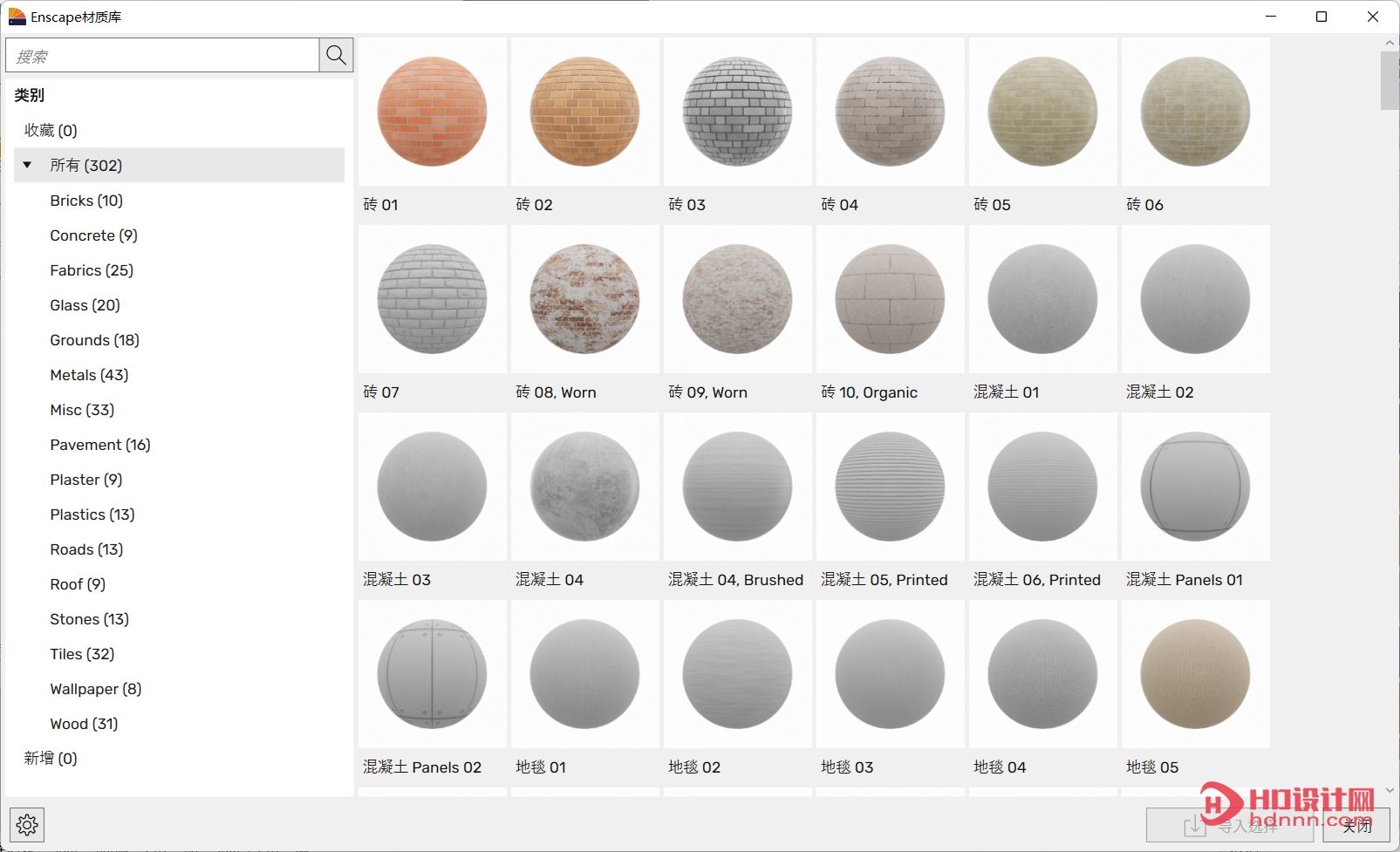Choose the 混凝土 05, Printed material
Screen dimensions: 1400x852
890,487
